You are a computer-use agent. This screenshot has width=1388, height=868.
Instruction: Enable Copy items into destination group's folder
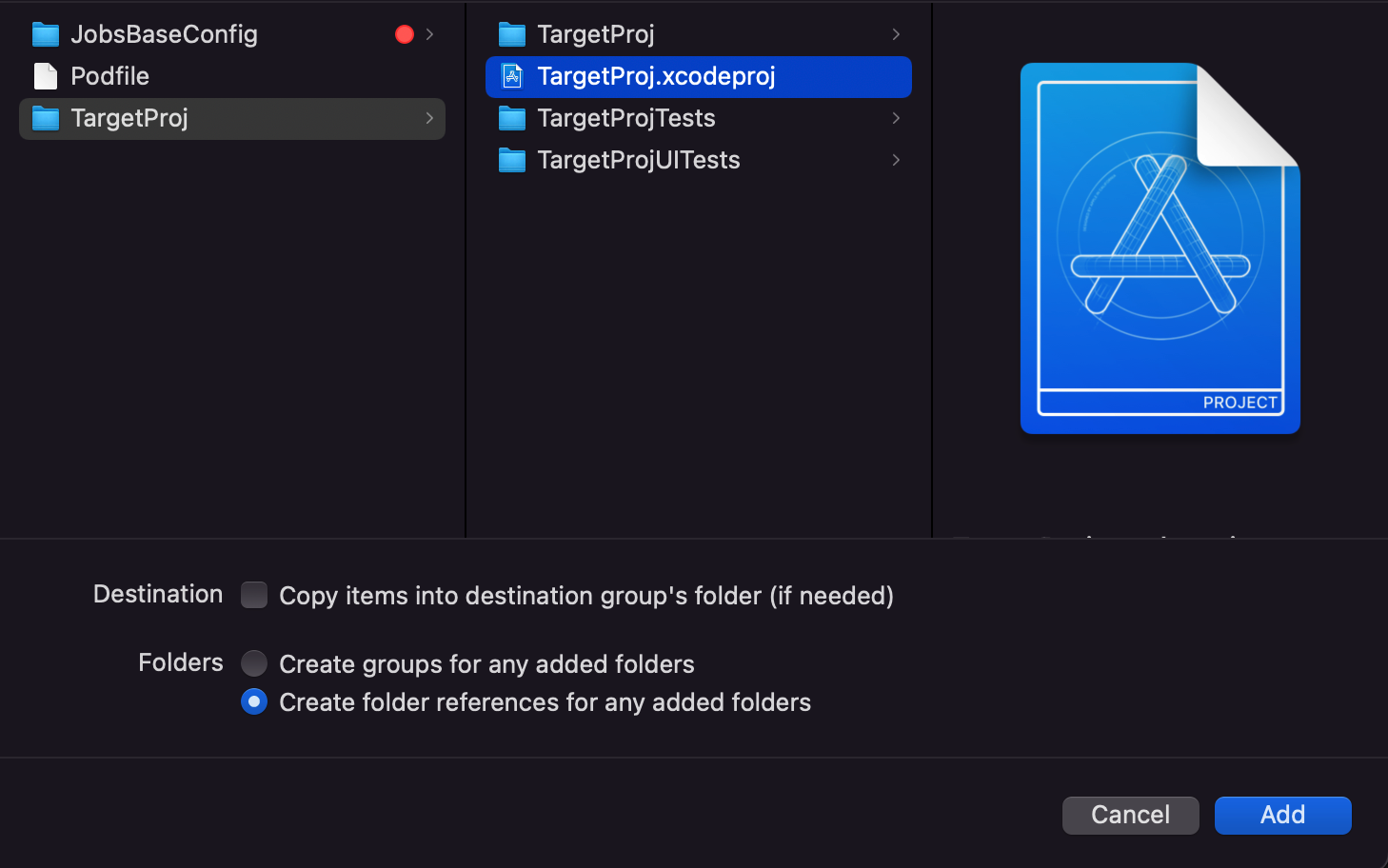pyautogui.click(x=254, y=595)
